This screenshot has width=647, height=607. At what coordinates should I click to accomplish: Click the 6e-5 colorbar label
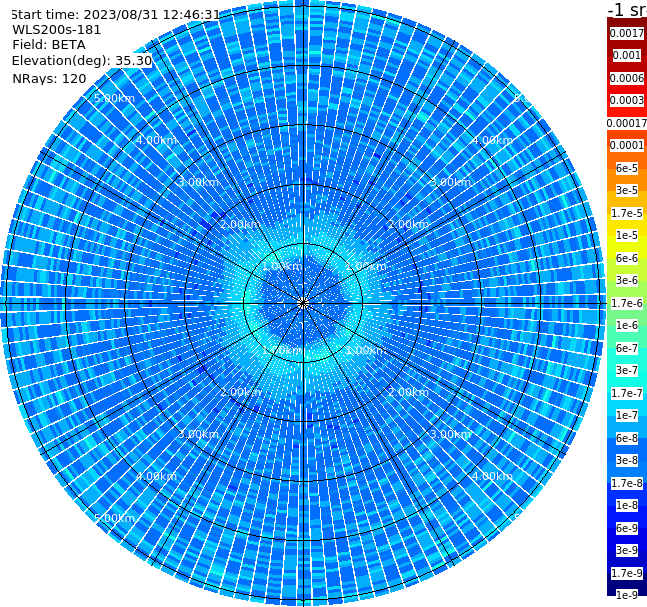(627, 168)
